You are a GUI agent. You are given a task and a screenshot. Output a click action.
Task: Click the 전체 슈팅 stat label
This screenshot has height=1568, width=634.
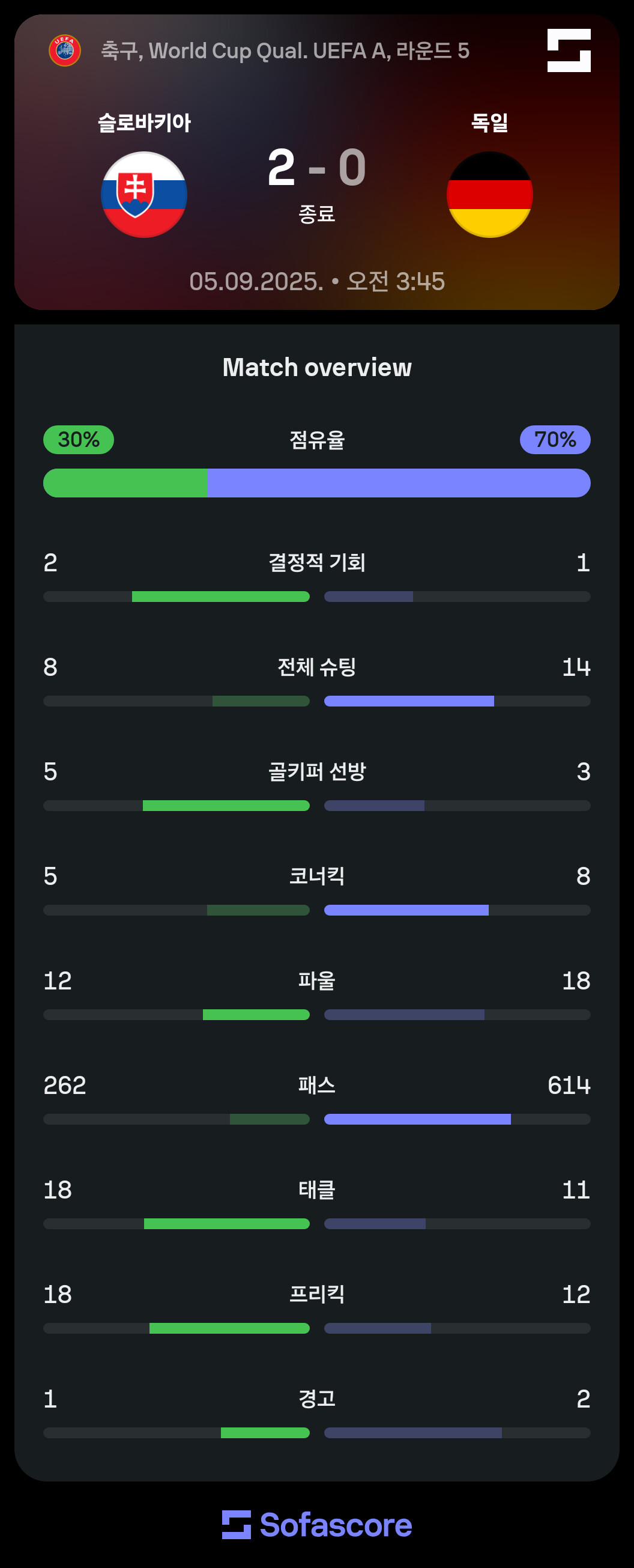tap(317, 667)
